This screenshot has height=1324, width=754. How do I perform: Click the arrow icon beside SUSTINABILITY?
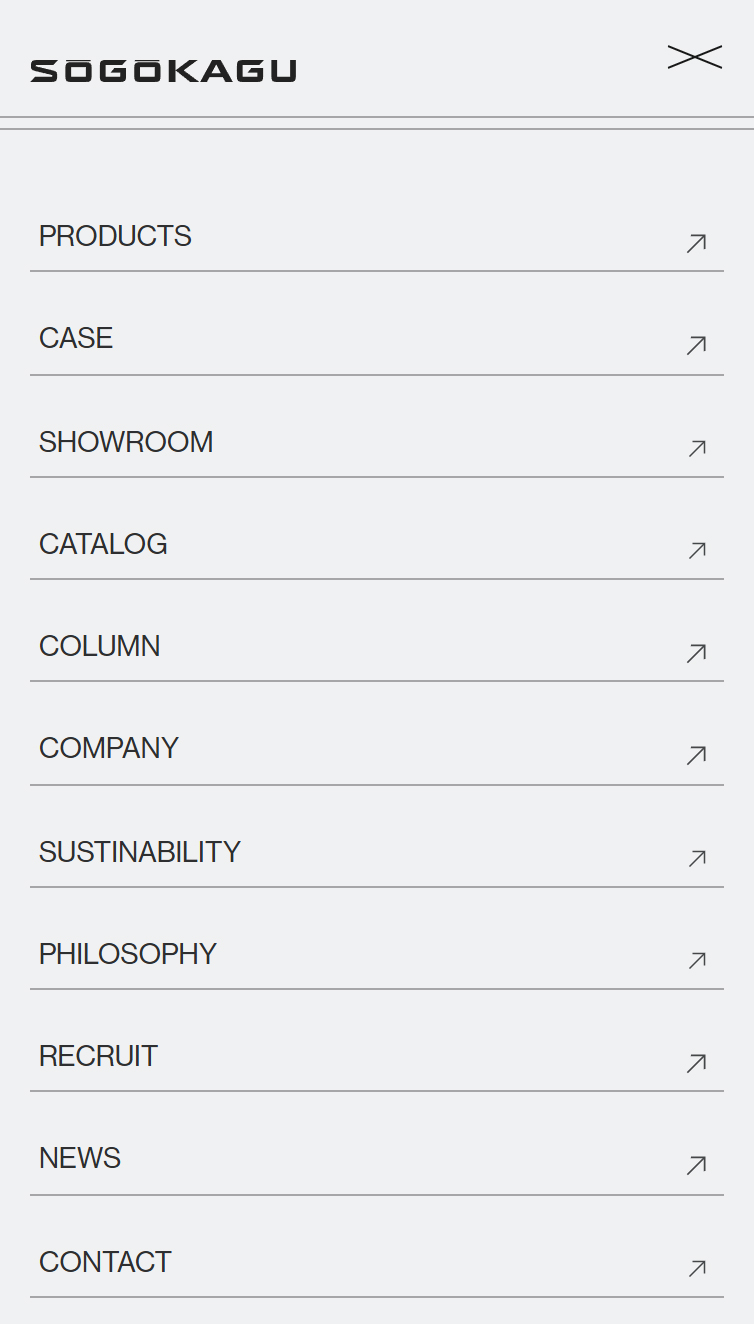coord(697,858)
